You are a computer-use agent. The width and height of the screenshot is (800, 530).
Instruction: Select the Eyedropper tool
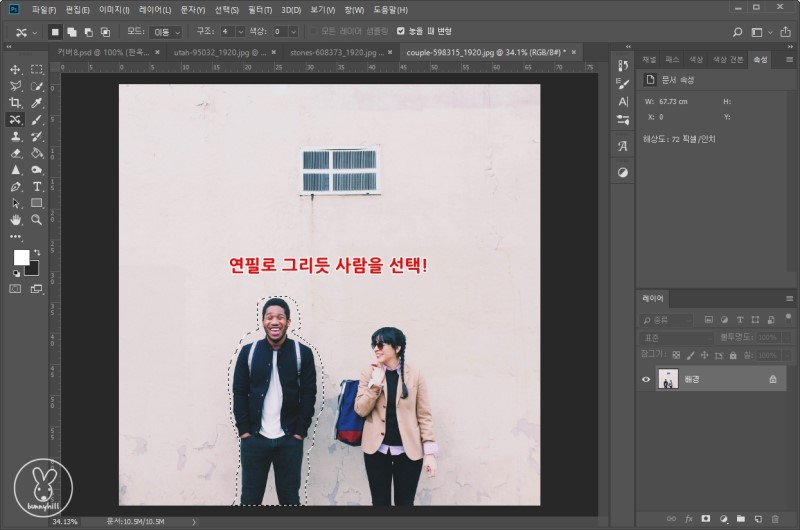pyautogui.click(x=36, y=103)
